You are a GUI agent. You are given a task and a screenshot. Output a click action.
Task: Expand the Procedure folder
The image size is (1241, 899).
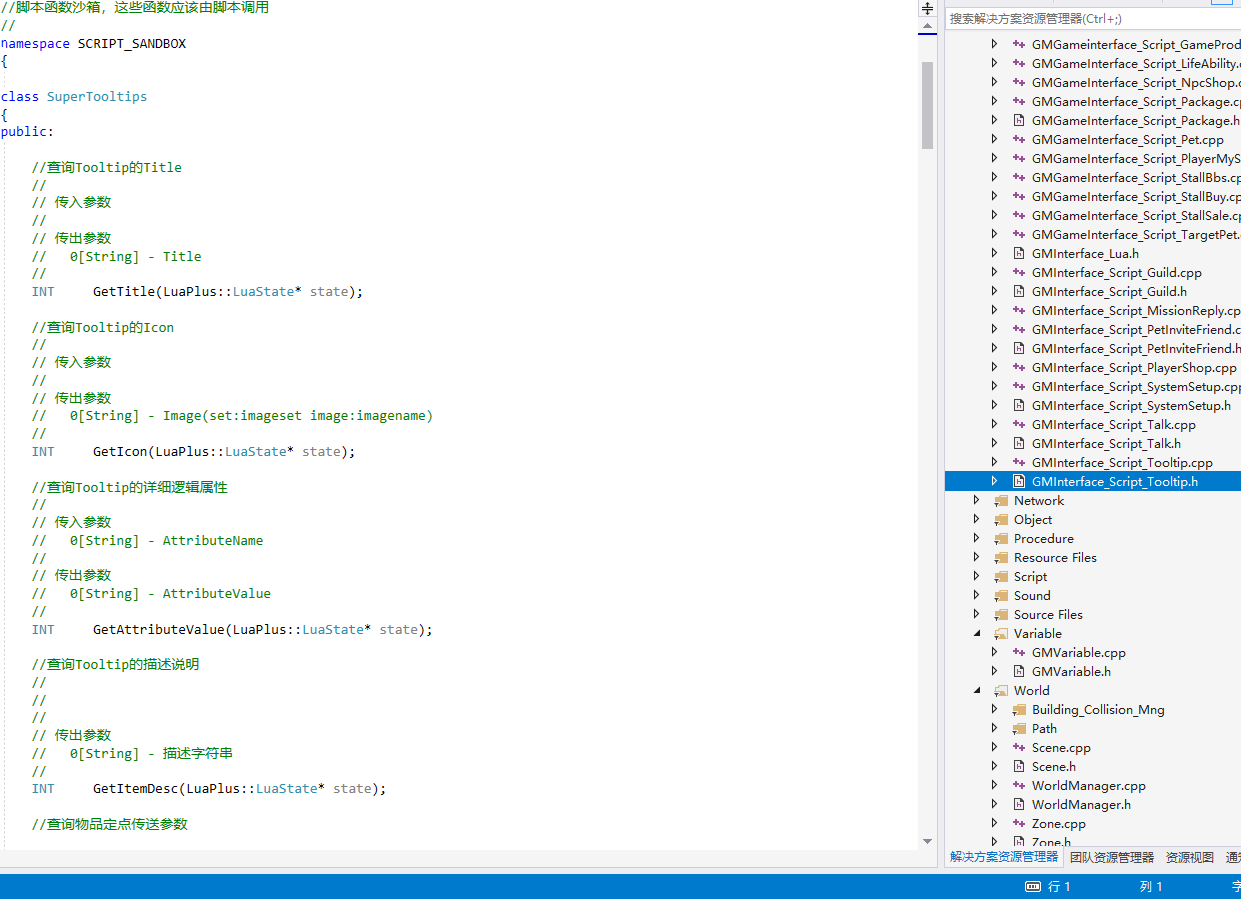pos(977,539)
